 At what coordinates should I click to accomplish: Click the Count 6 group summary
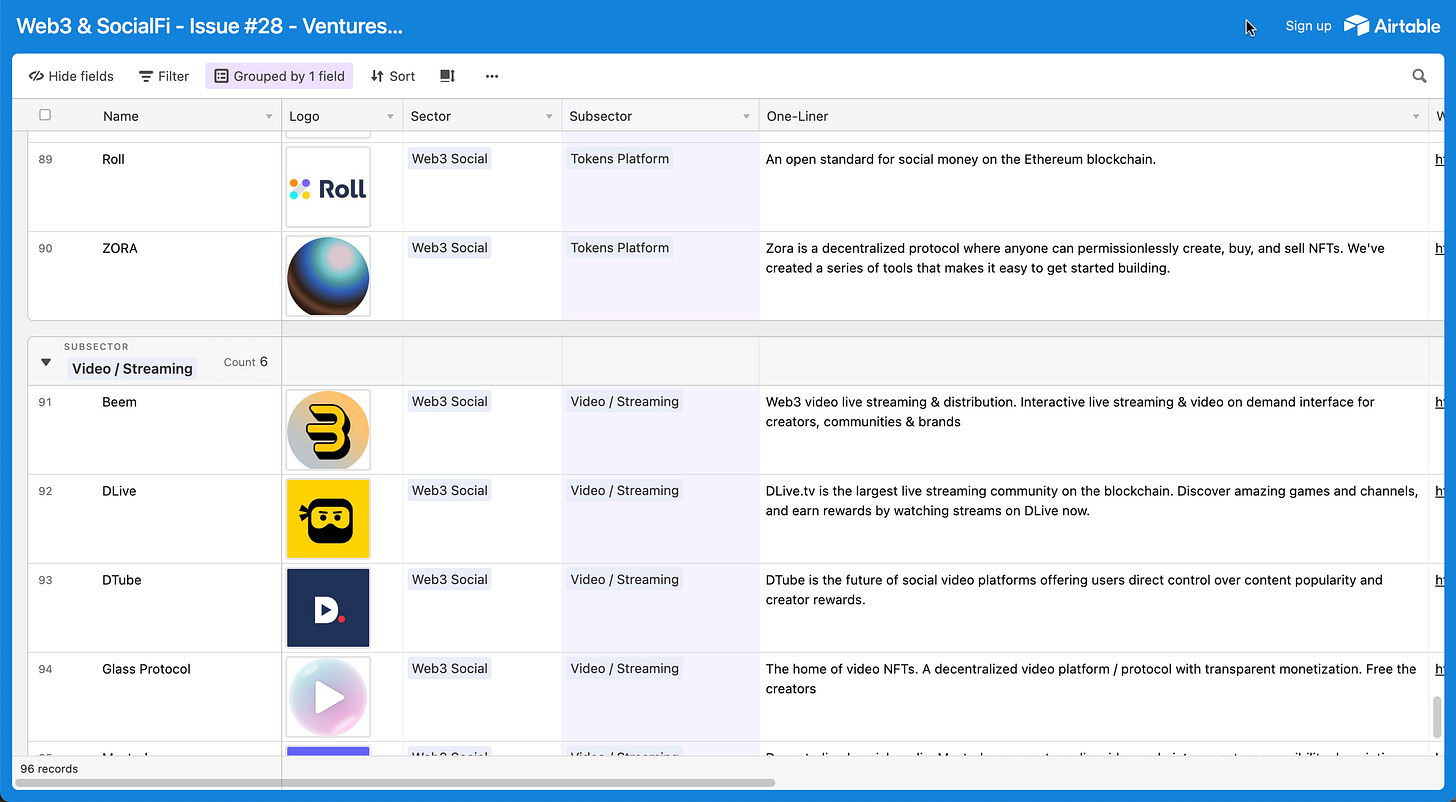pos(246,362)
